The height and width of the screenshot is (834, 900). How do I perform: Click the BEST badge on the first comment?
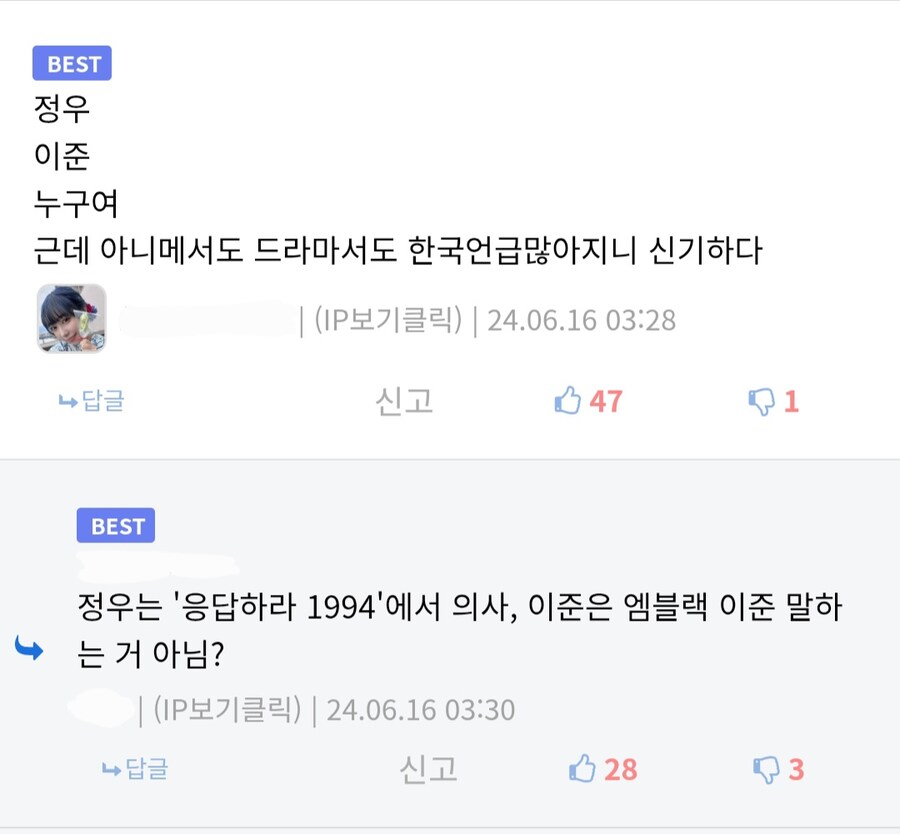(72, 64)
